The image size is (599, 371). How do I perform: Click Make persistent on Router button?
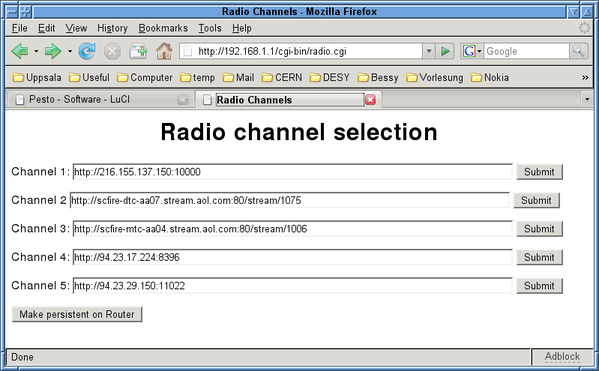[77, 314]
